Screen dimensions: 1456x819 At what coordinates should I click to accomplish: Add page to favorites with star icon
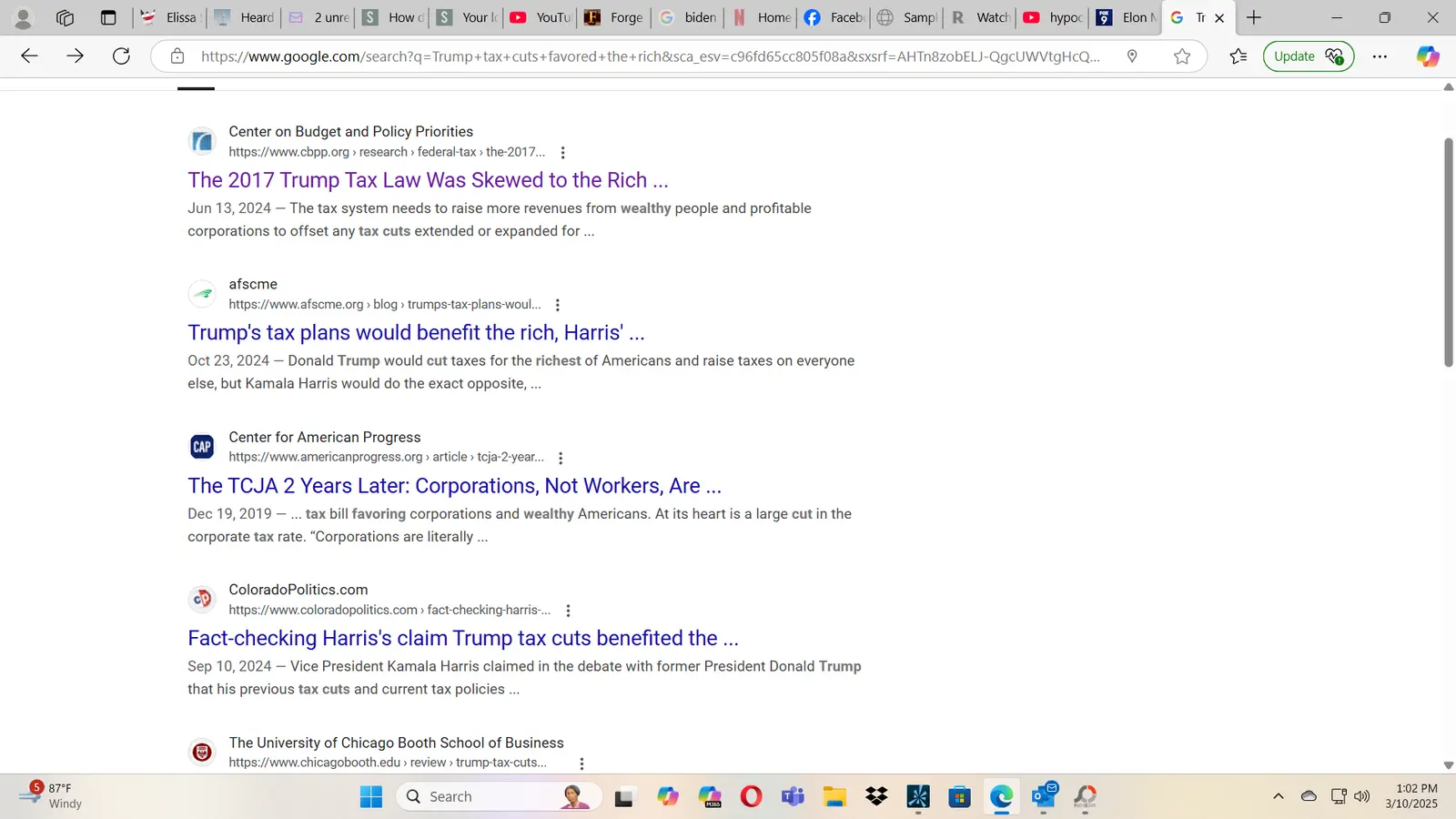[x=1181, y=56]
